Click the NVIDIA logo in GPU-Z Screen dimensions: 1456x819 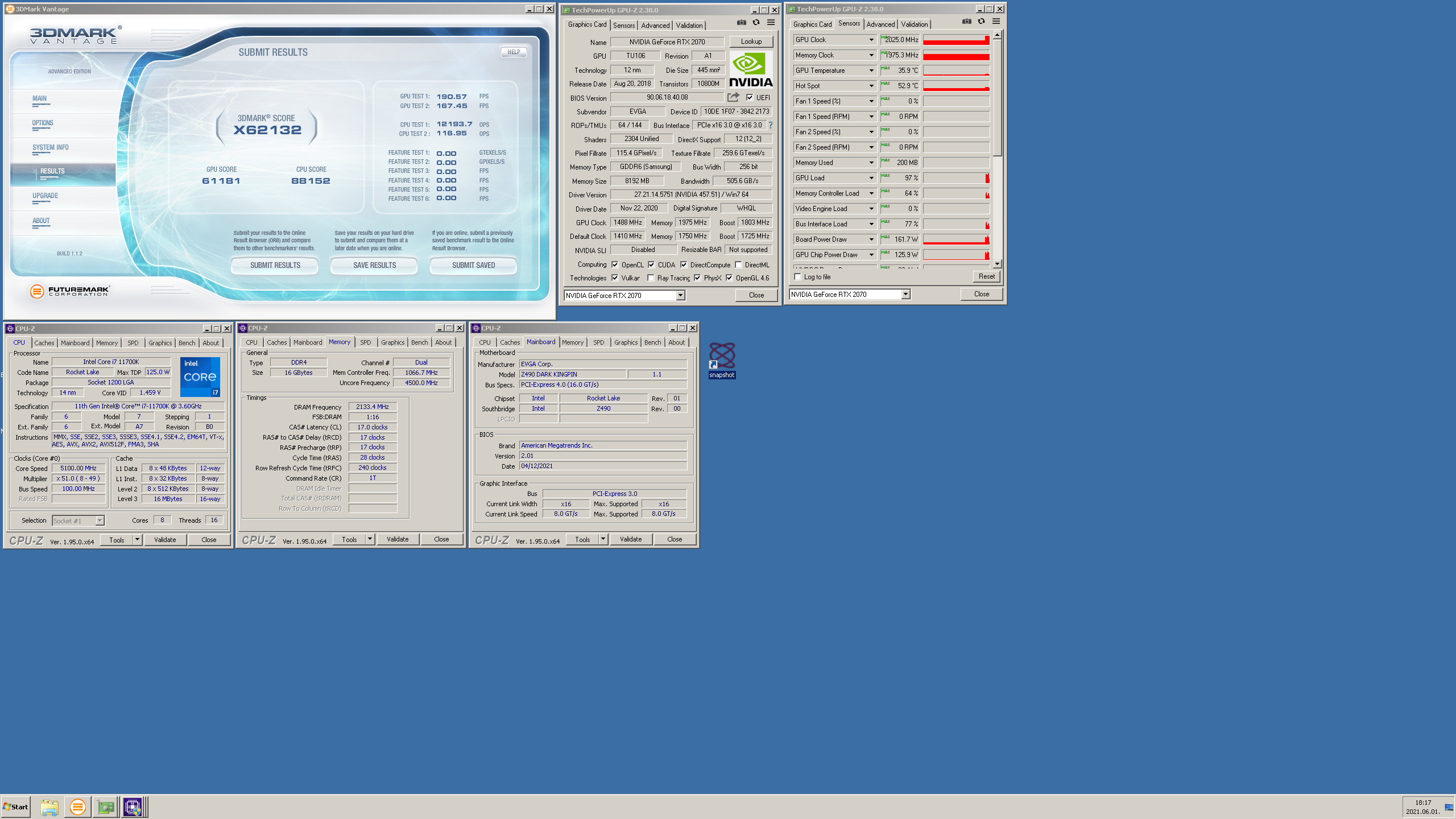tap(751, 70)
